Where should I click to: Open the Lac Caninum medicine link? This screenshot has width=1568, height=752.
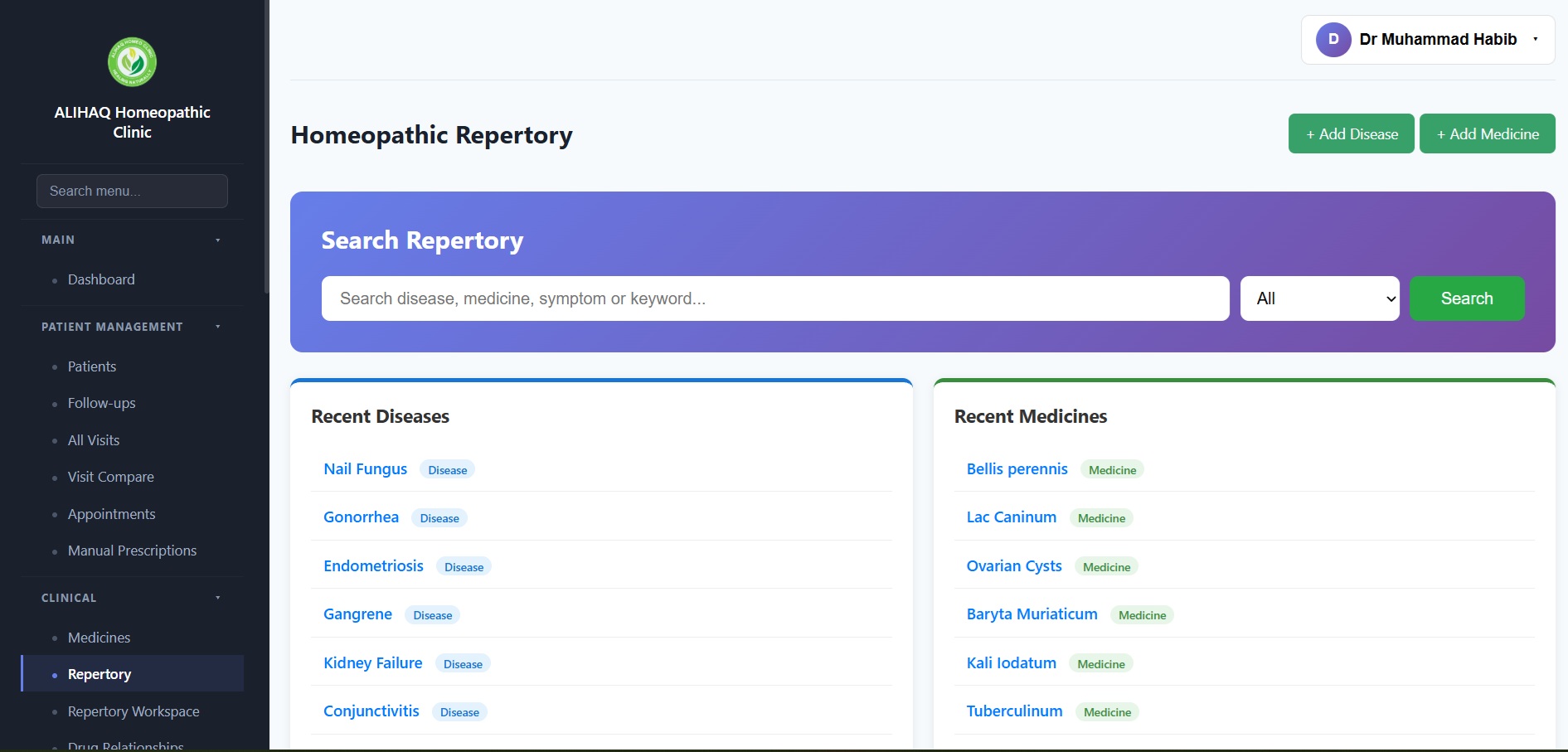pyautogui.click(x=1012, y=517)
